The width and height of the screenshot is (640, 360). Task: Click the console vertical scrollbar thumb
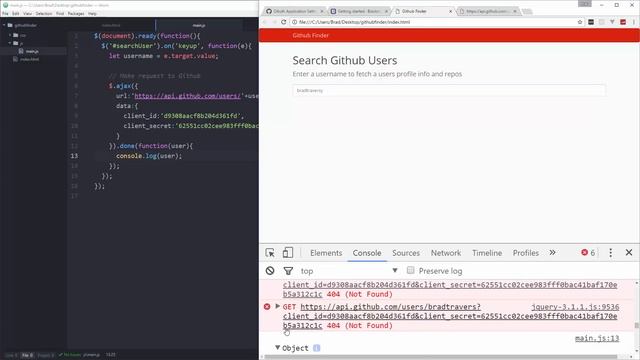click(x=636, y=325)
